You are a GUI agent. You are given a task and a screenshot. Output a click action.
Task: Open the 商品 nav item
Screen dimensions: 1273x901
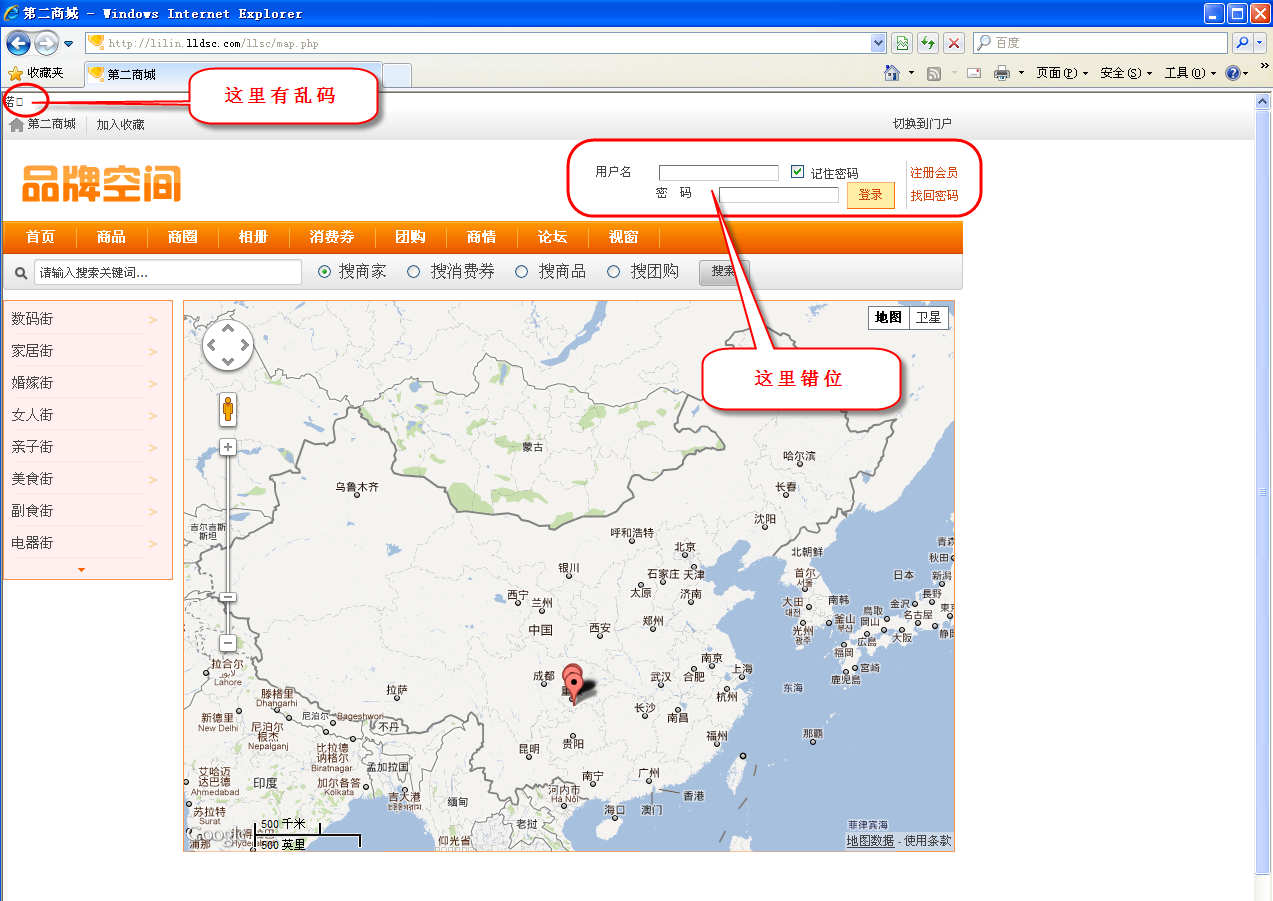tap(111, 237)
